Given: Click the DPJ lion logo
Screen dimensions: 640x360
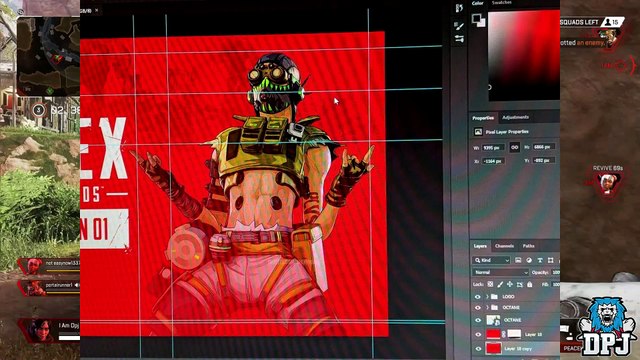Looking at the screenshot, I should [607, 326].
